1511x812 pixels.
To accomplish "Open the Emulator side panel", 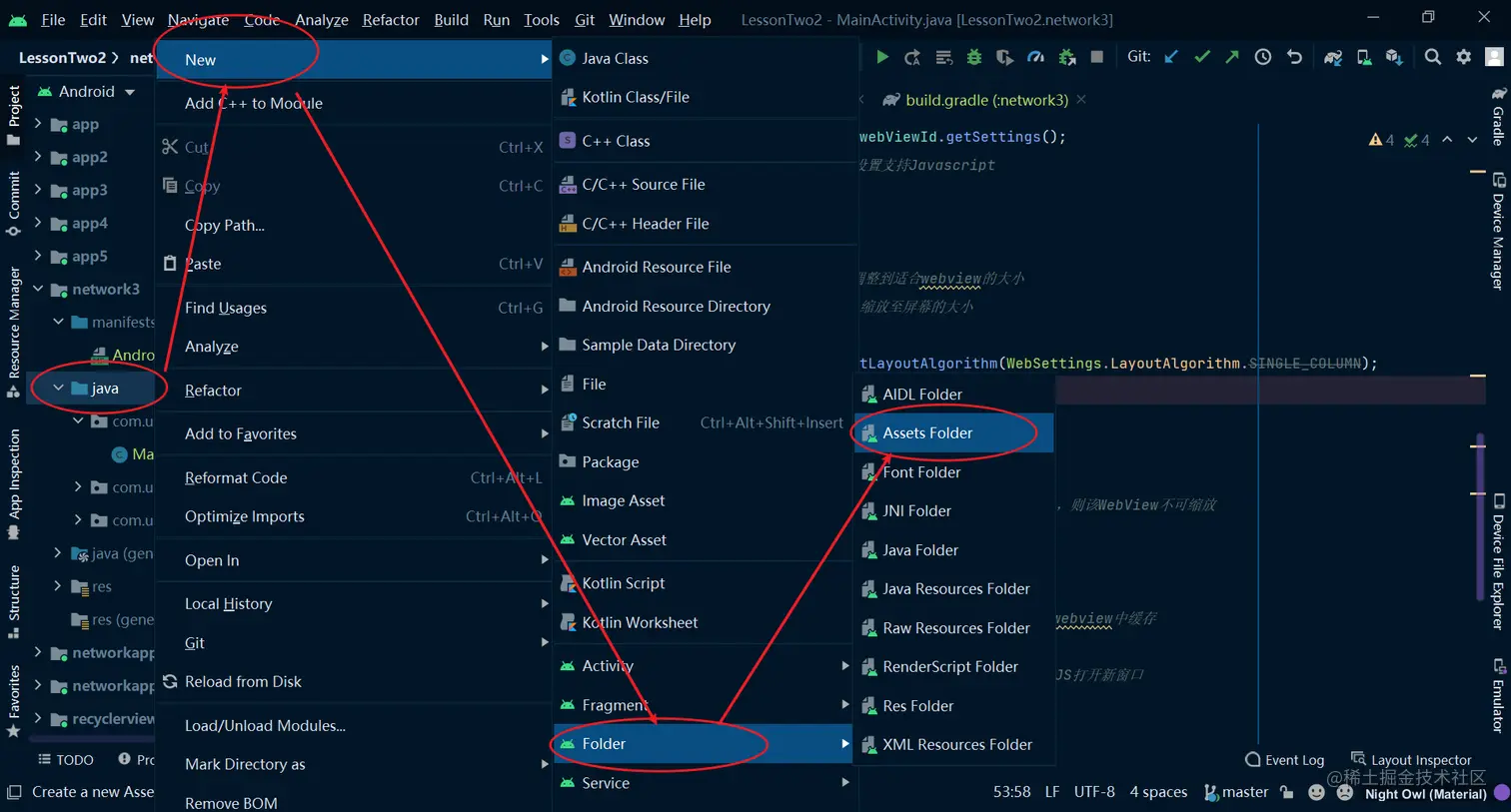I will coord(1498,695).
